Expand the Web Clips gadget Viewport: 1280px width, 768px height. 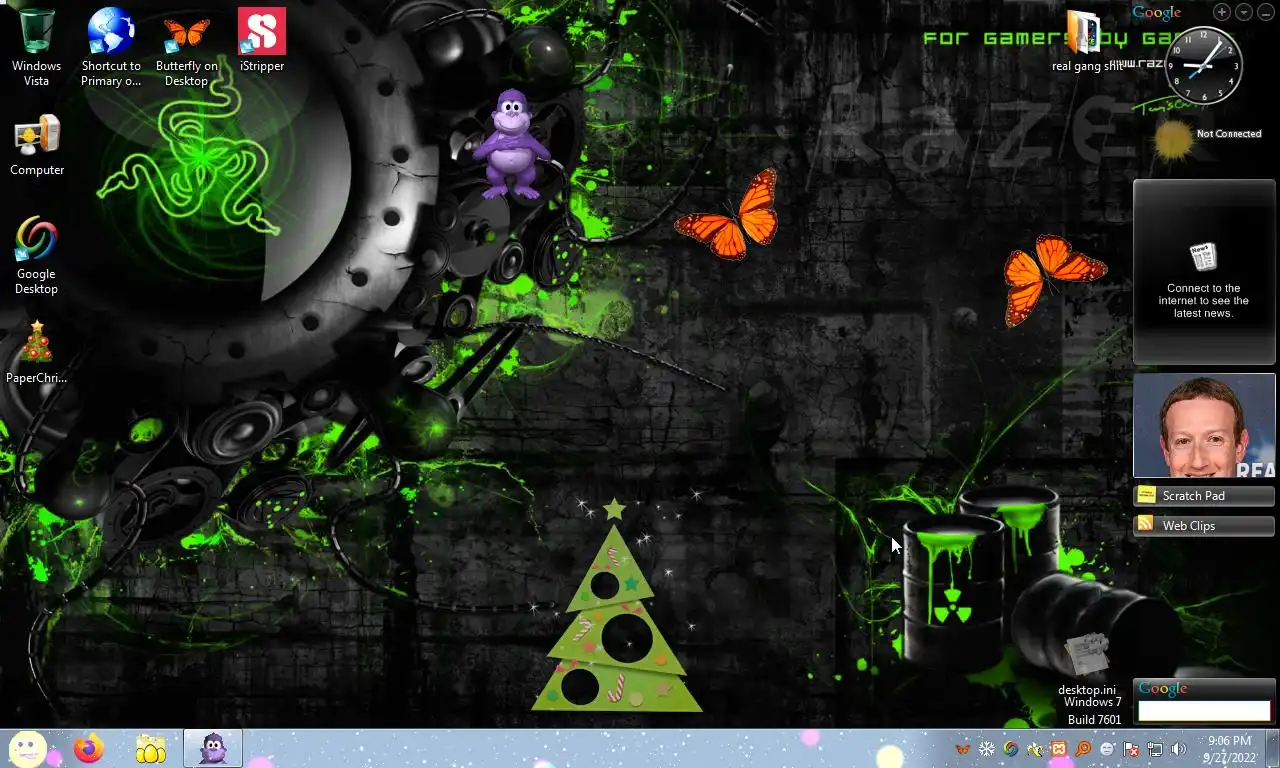pyautogui.click(x=1204, y=526)
